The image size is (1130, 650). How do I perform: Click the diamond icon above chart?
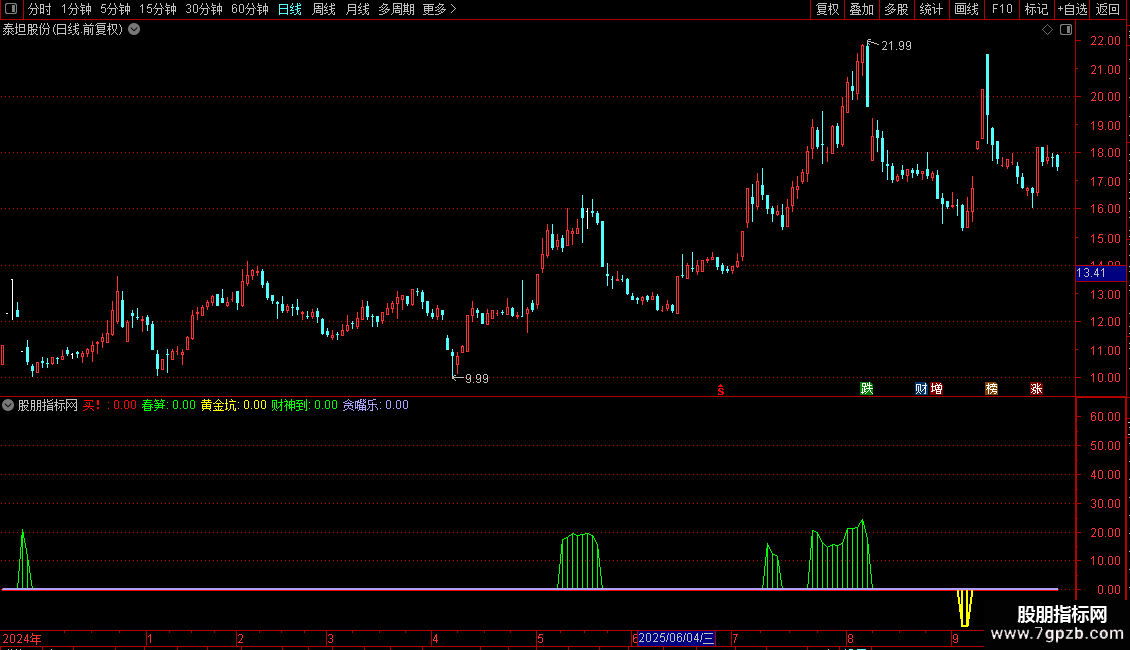pos(1048,30)
